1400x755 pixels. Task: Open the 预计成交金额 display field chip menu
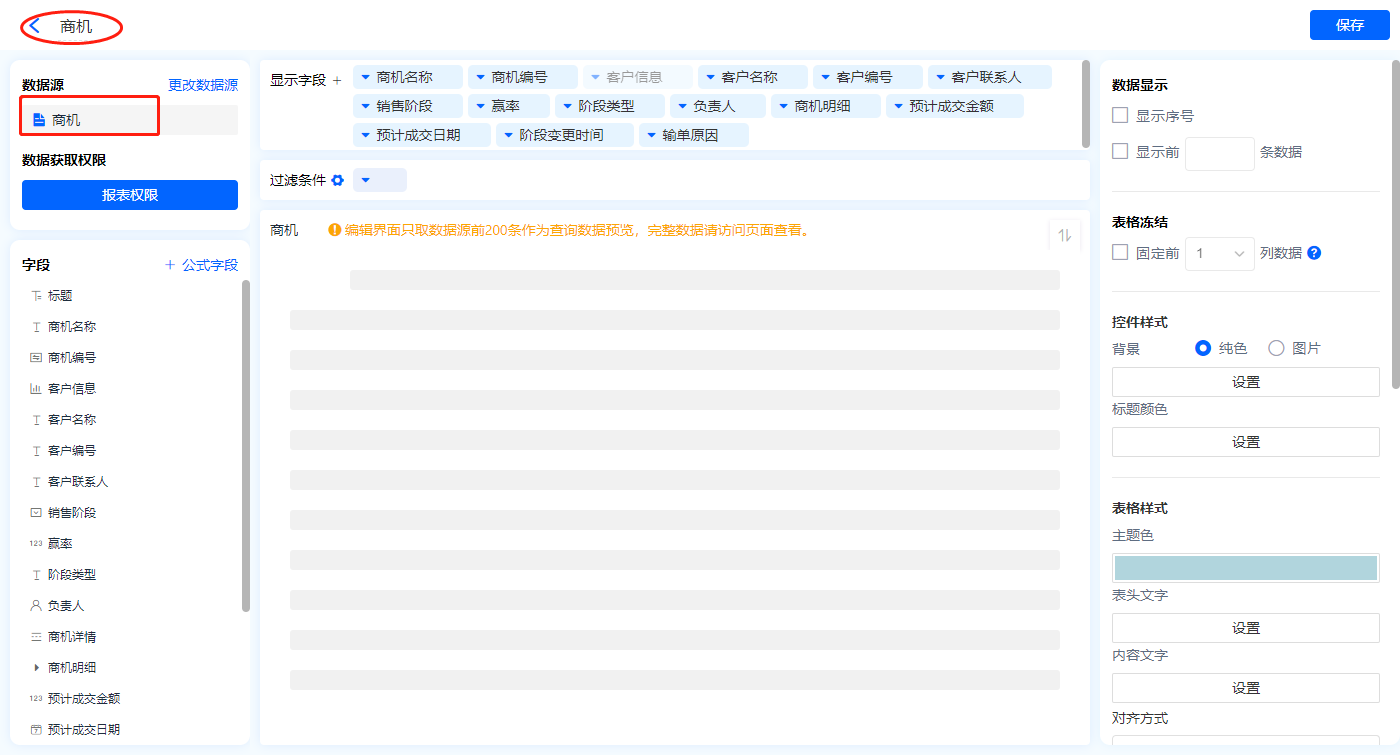[x=898, y=106]
